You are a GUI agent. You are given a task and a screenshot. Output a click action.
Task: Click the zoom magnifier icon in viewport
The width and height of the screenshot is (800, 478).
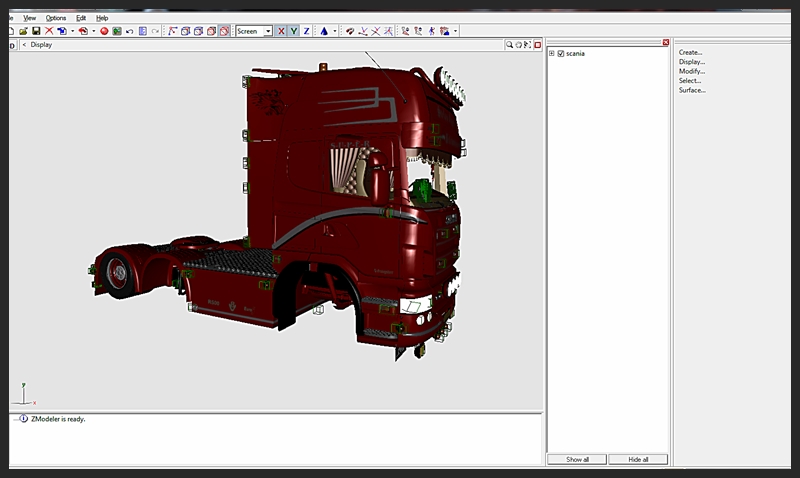509,44
